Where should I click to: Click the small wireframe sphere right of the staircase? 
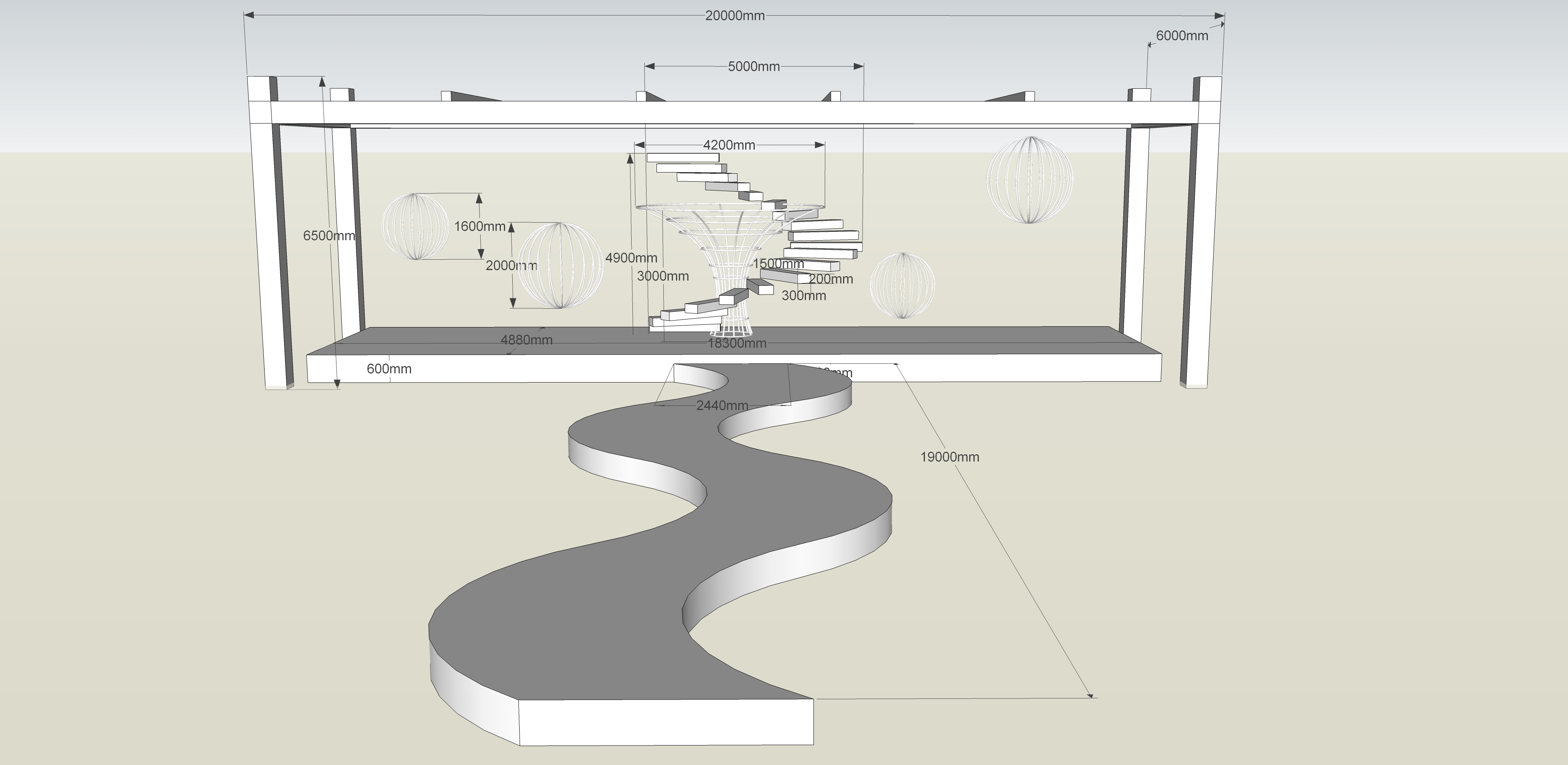tap(902, 285)
